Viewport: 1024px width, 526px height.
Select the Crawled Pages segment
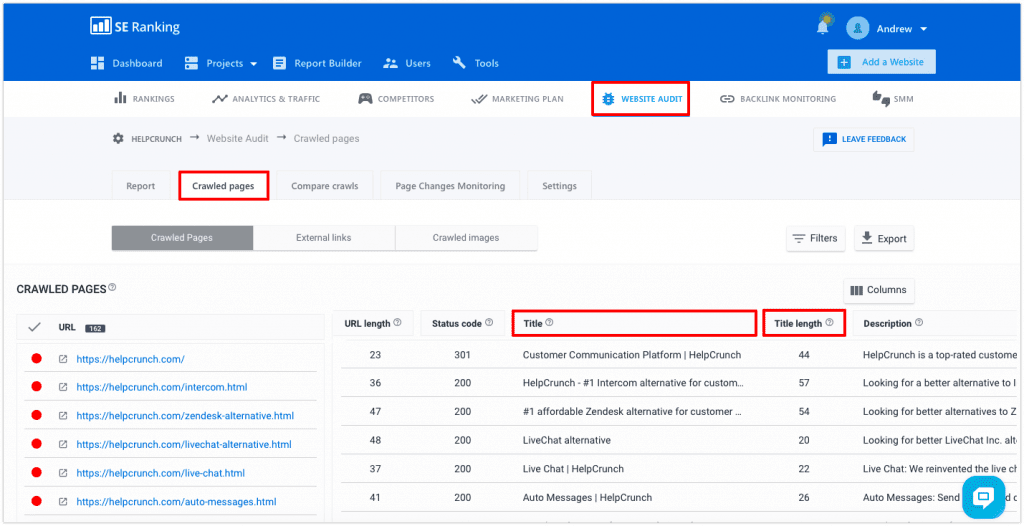tap(182, 238)
